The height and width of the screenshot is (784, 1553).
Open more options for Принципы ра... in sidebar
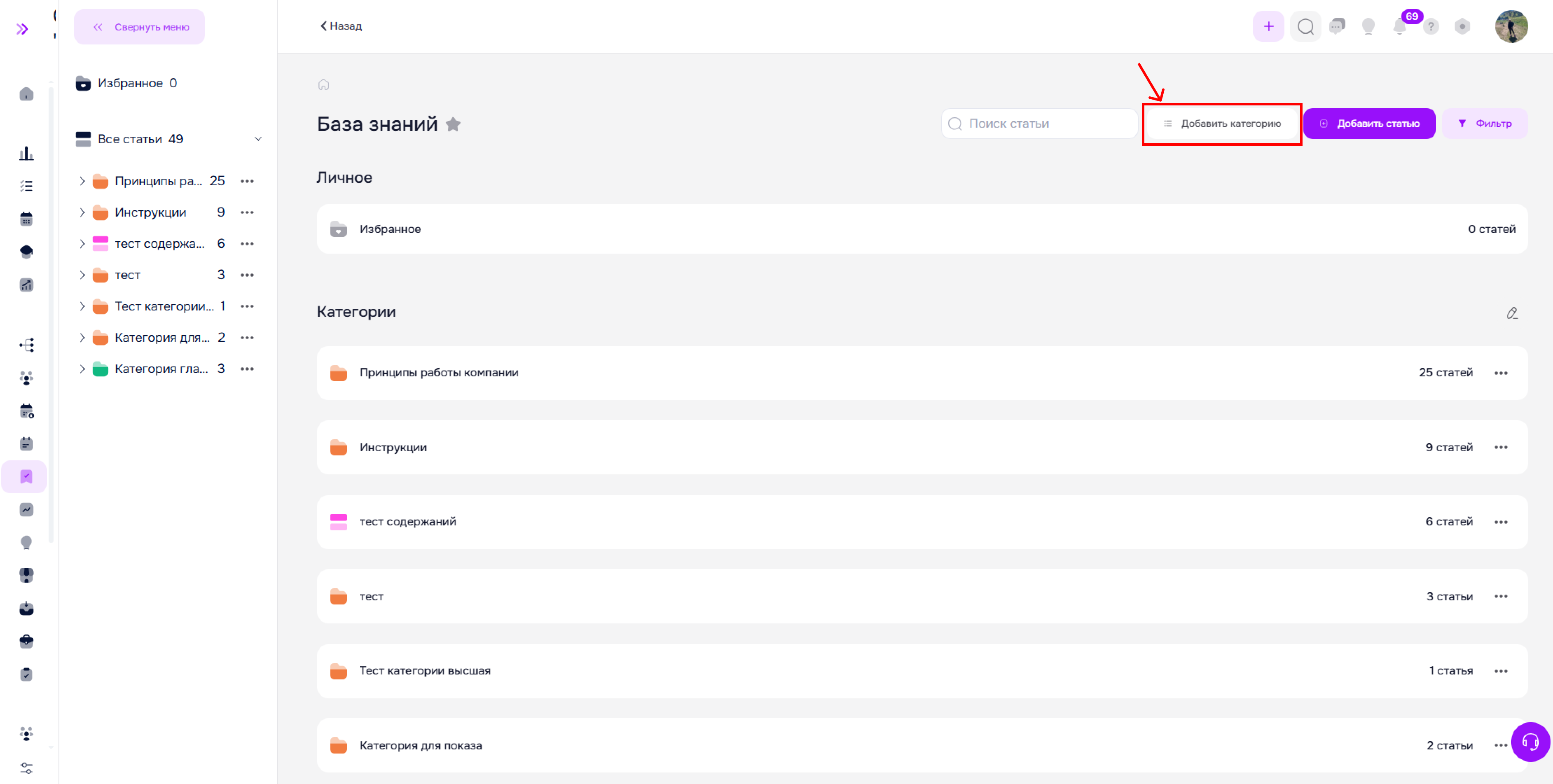[x=247, y=181]
